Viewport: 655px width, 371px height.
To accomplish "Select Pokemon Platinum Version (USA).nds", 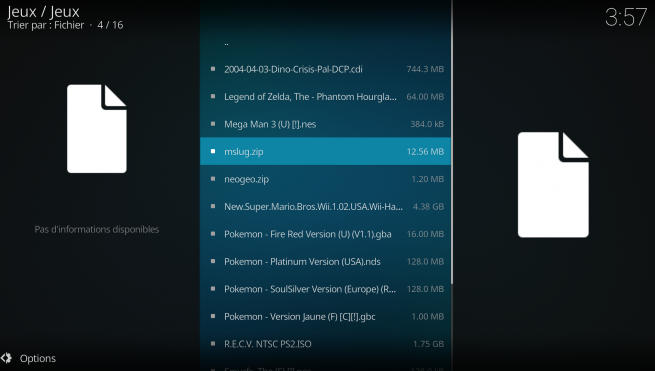I will click(x=325, y=262).
